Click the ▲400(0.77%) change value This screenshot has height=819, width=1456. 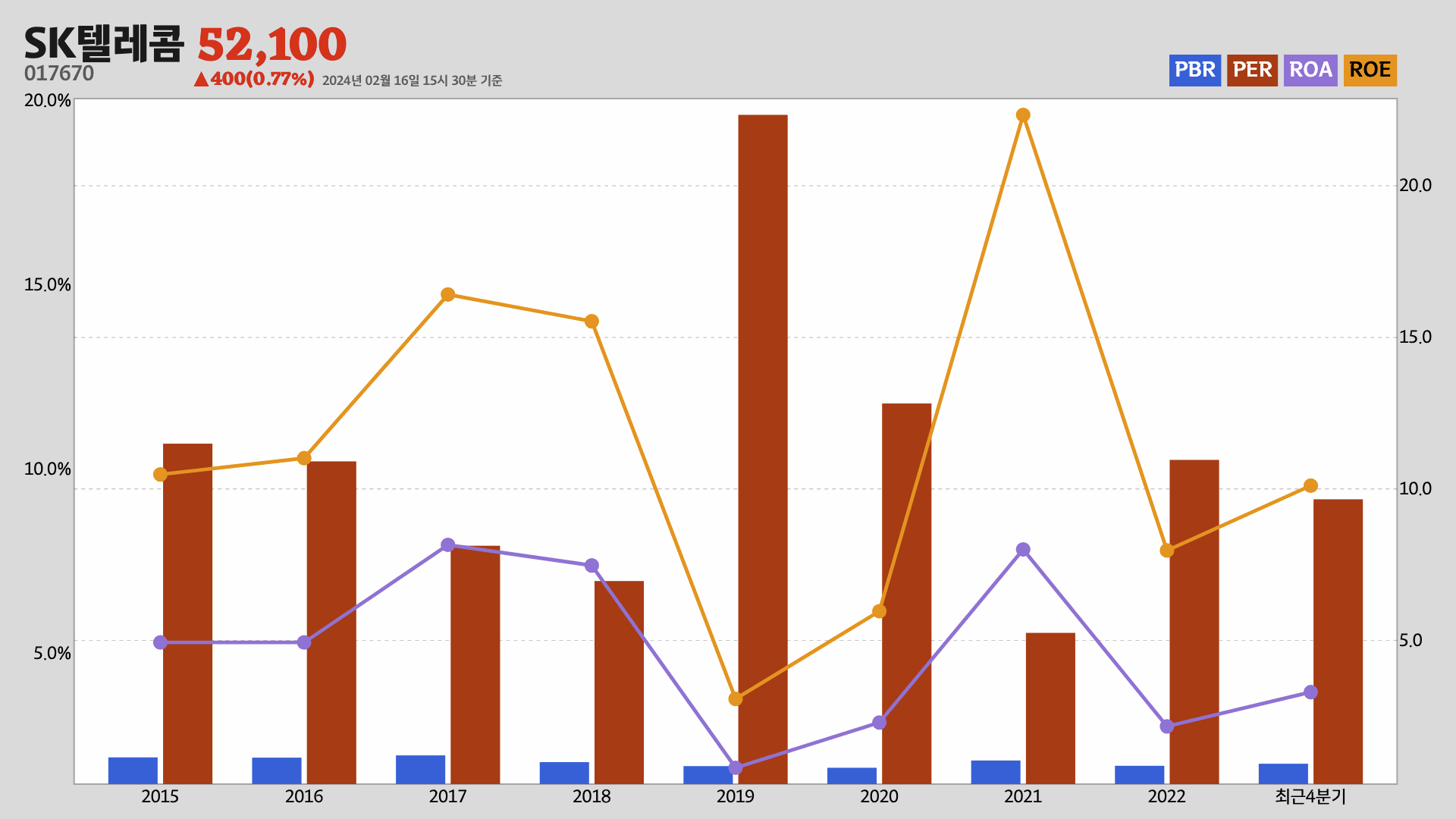pos(254,79)
